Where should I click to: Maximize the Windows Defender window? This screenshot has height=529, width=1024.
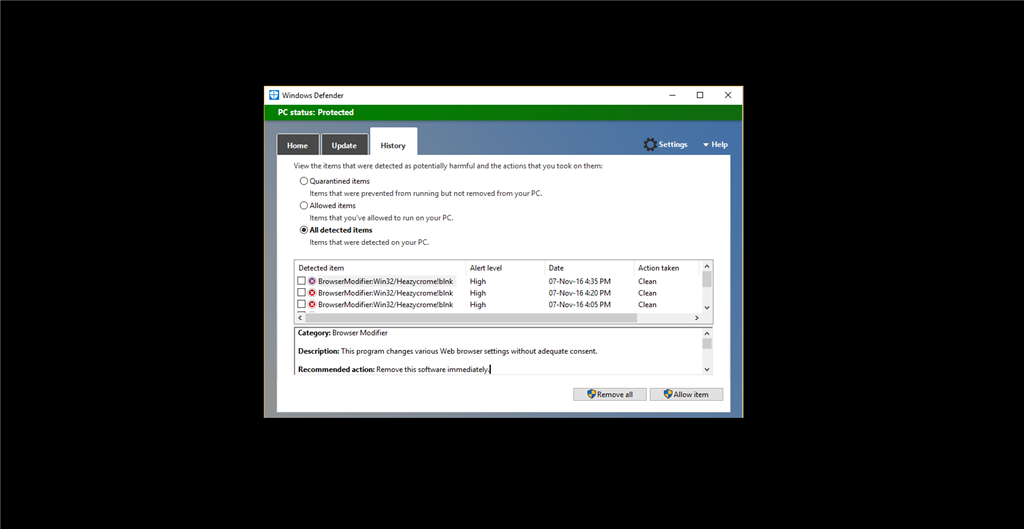700,95
